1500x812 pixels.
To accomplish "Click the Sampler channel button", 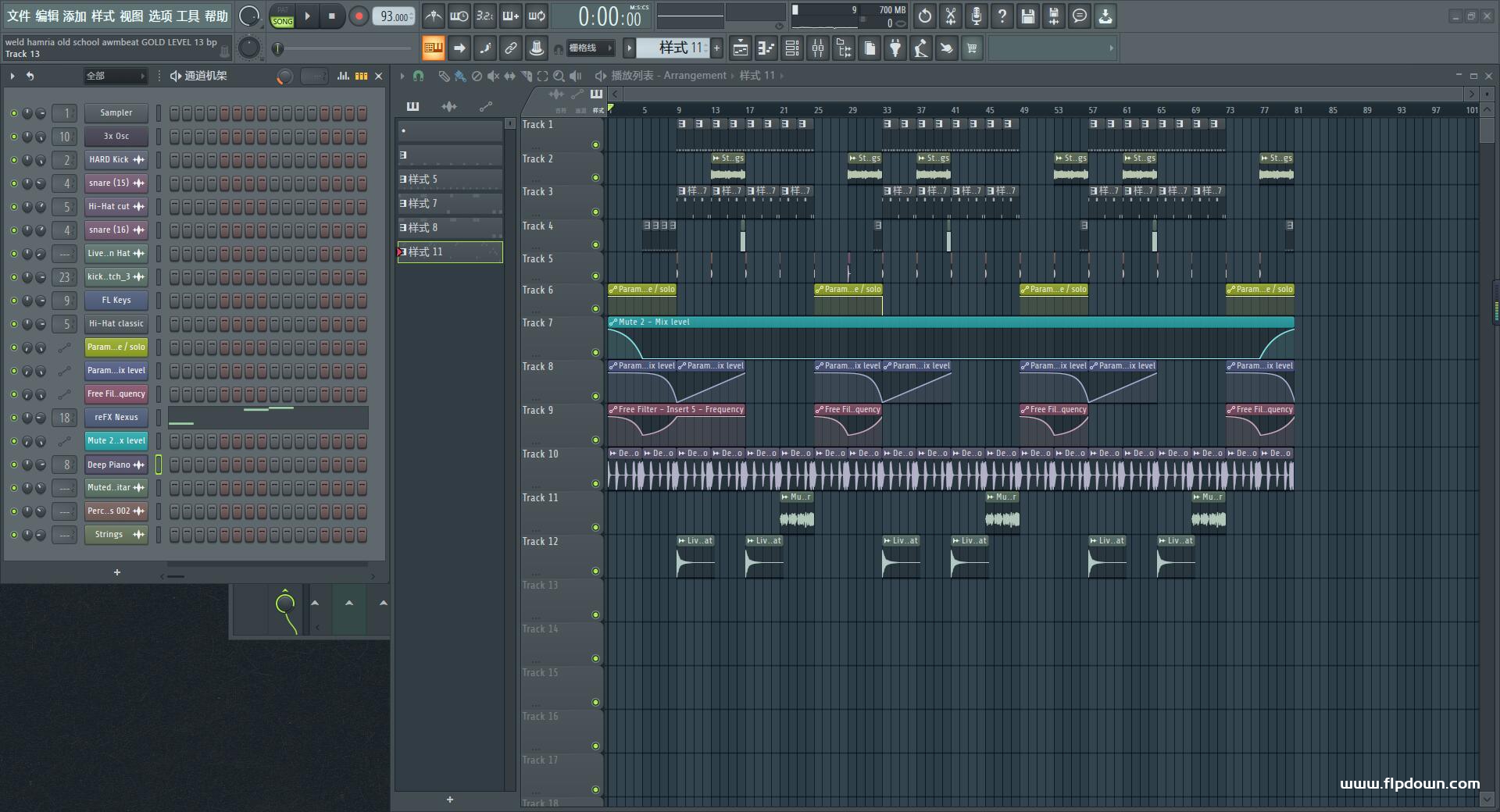I will click(x=116, y=113).
